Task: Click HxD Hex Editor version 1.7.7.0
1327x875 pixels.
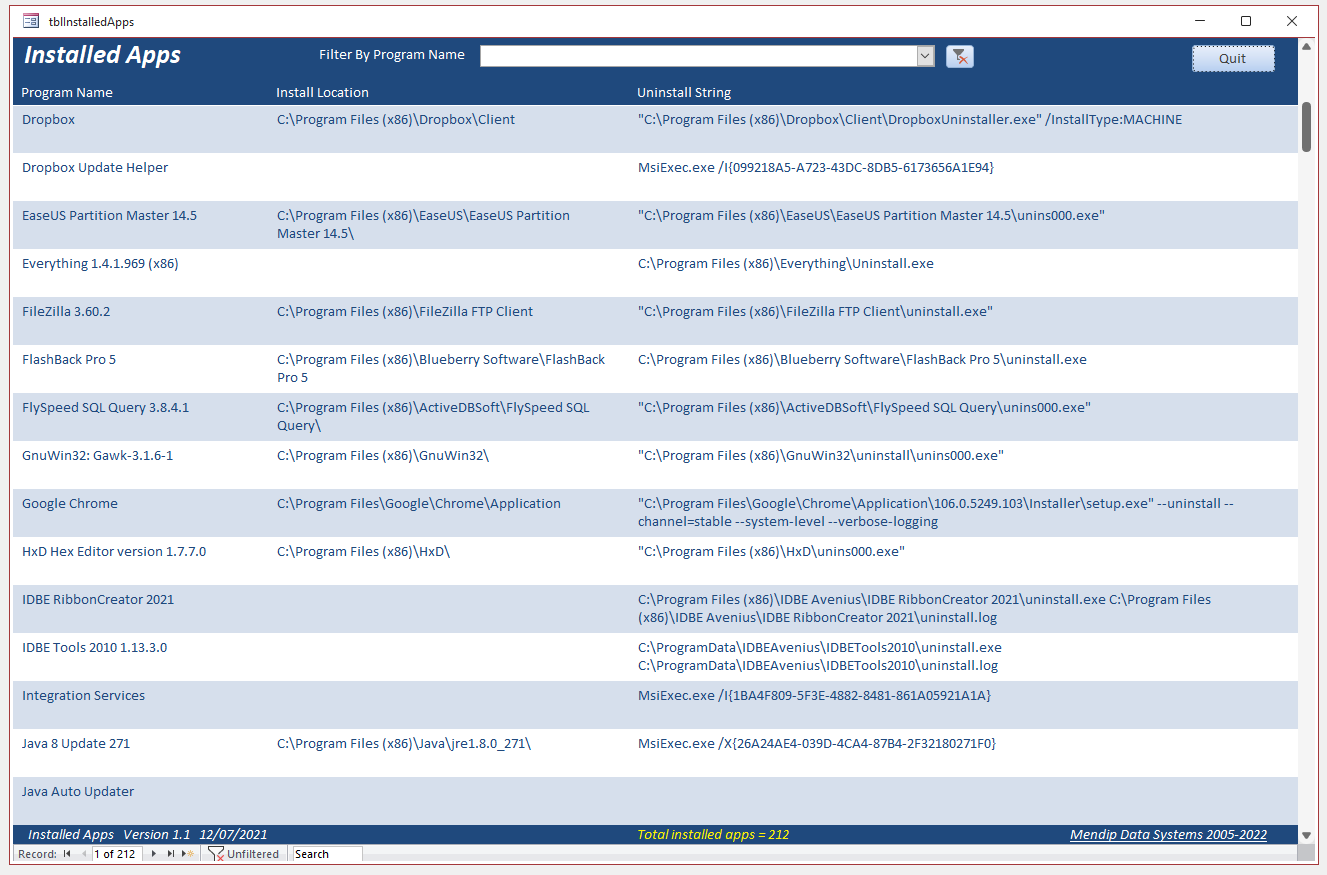Action: click(x=114, y=551)
